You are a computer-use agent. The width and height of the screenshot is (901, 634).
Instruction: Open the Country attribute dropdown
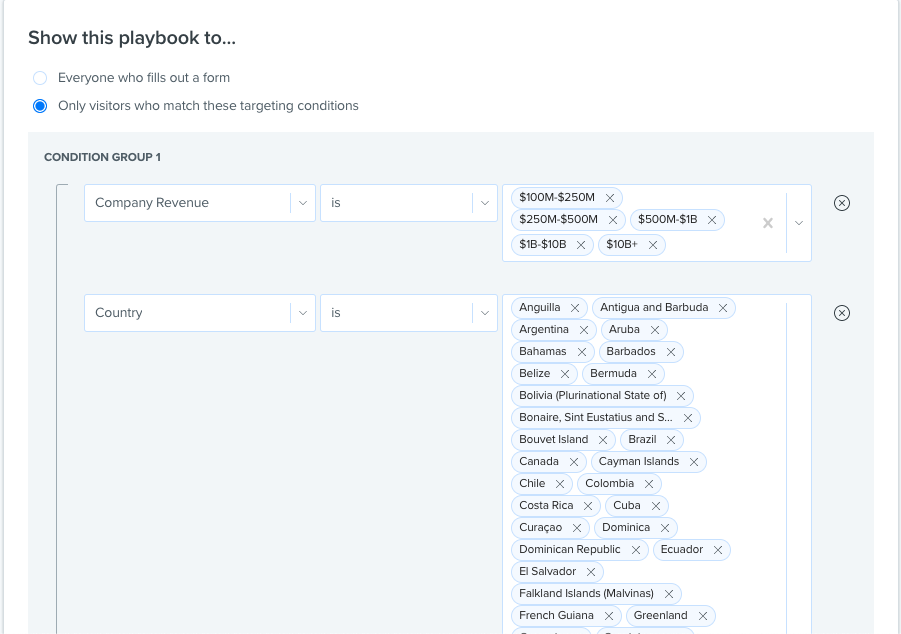point(200,313)
